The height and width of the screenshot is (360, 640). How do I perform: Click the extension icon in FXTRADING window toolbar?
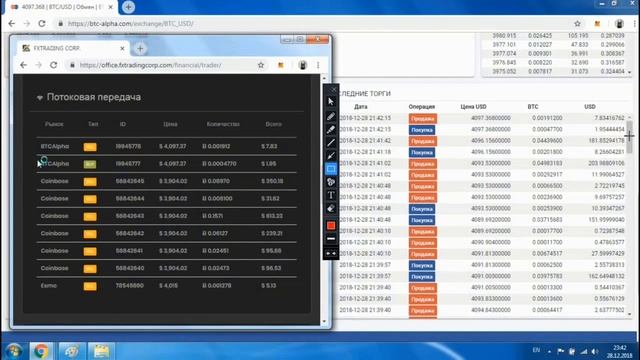point(281,65)
